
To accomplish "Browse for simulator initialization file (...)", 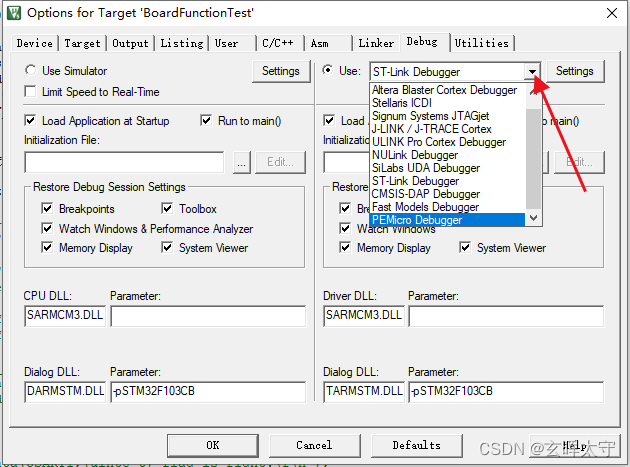I will (x=241, y=162).
